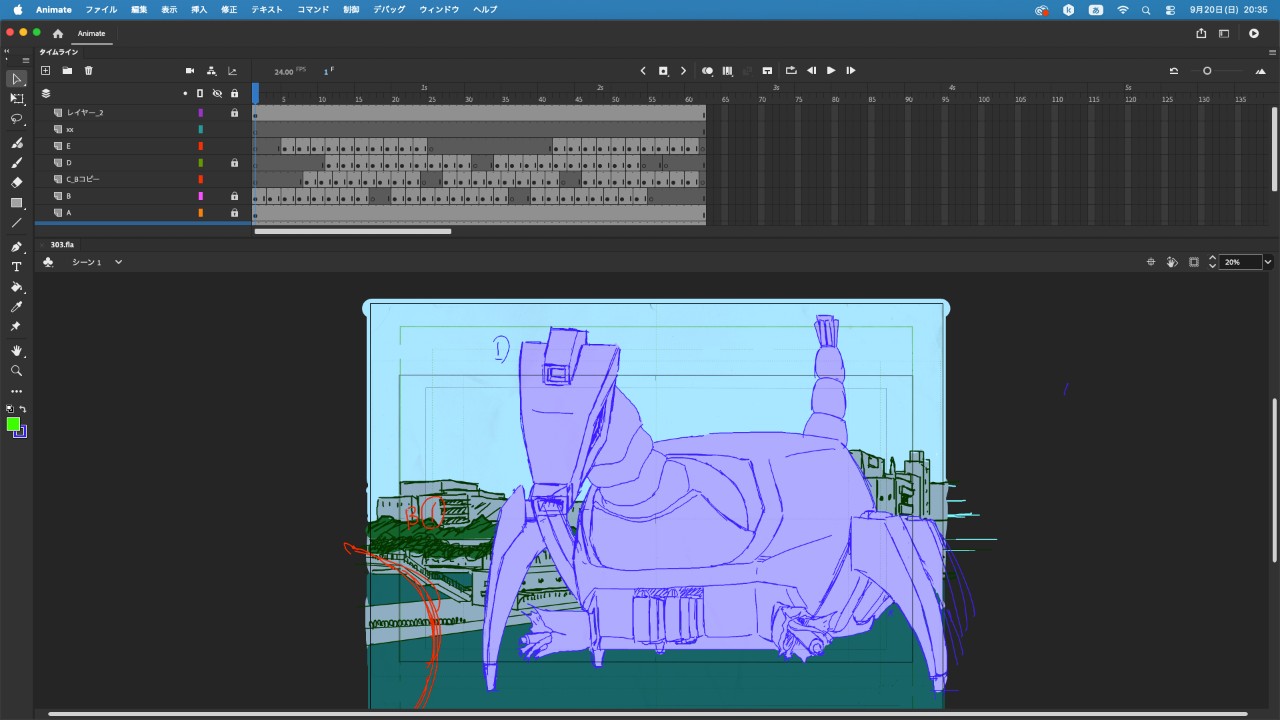
Task: Adjust the timeline zoom slider handle
Action: point(1207,71)
